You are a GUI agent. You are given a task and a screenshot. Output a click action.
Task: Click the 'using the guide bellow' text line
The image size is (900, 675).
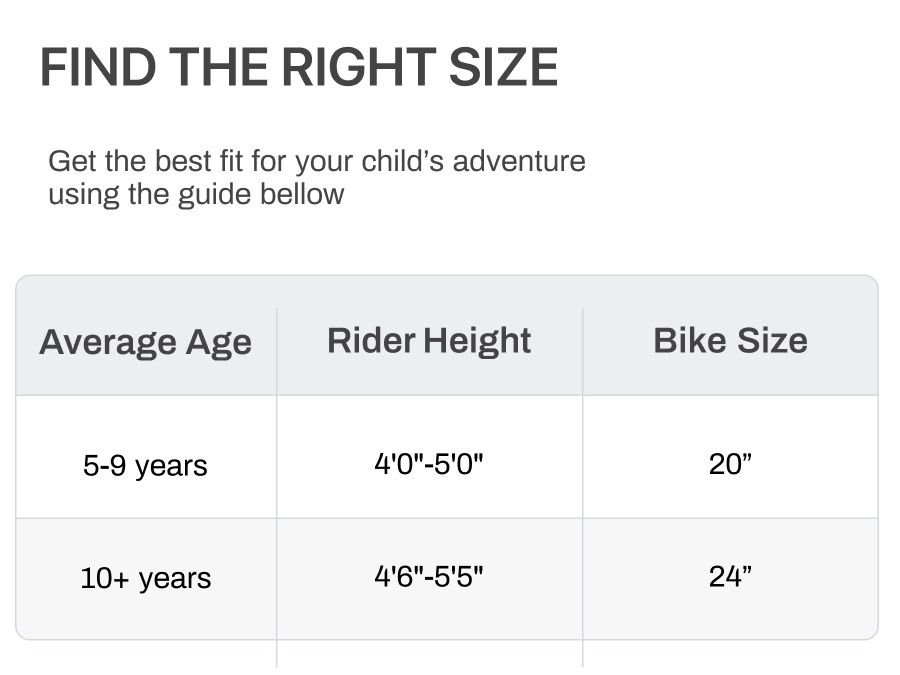(x=196, y=193)
